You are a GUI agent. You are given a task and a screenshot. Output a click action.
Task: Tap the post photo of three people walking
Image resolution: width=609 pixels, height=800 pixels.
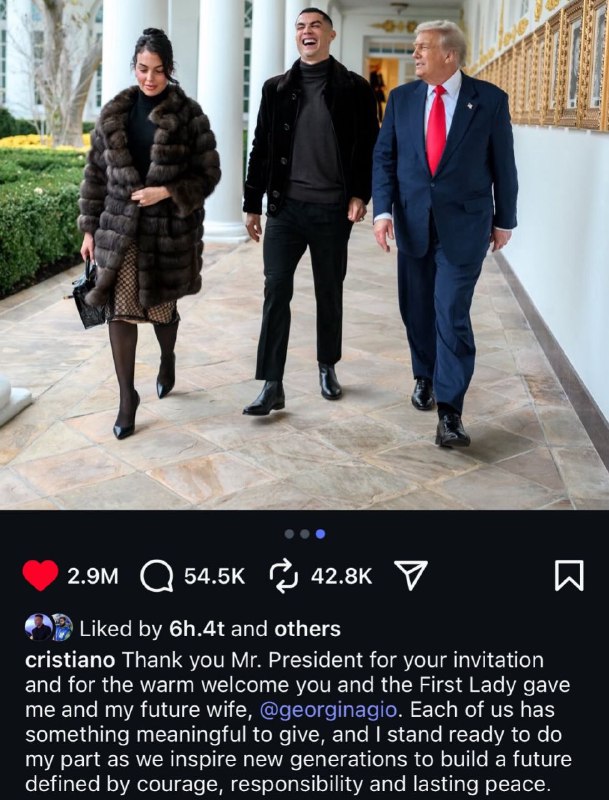pos(304,255)
